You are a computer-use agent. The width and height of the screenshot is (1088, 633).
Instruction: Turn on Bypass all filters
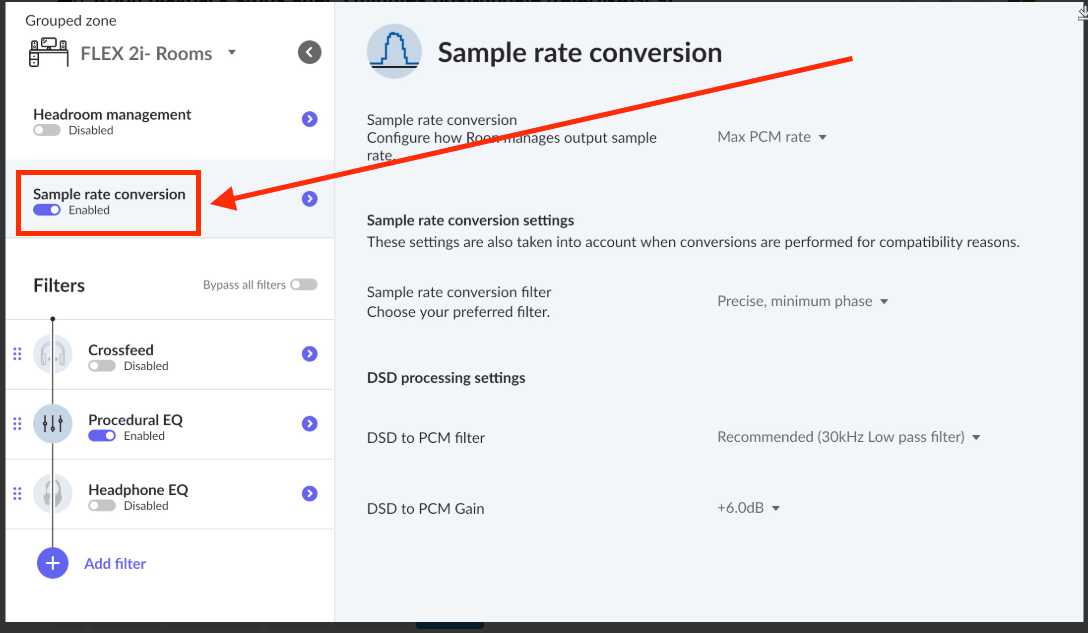click(x=304, y=285)
